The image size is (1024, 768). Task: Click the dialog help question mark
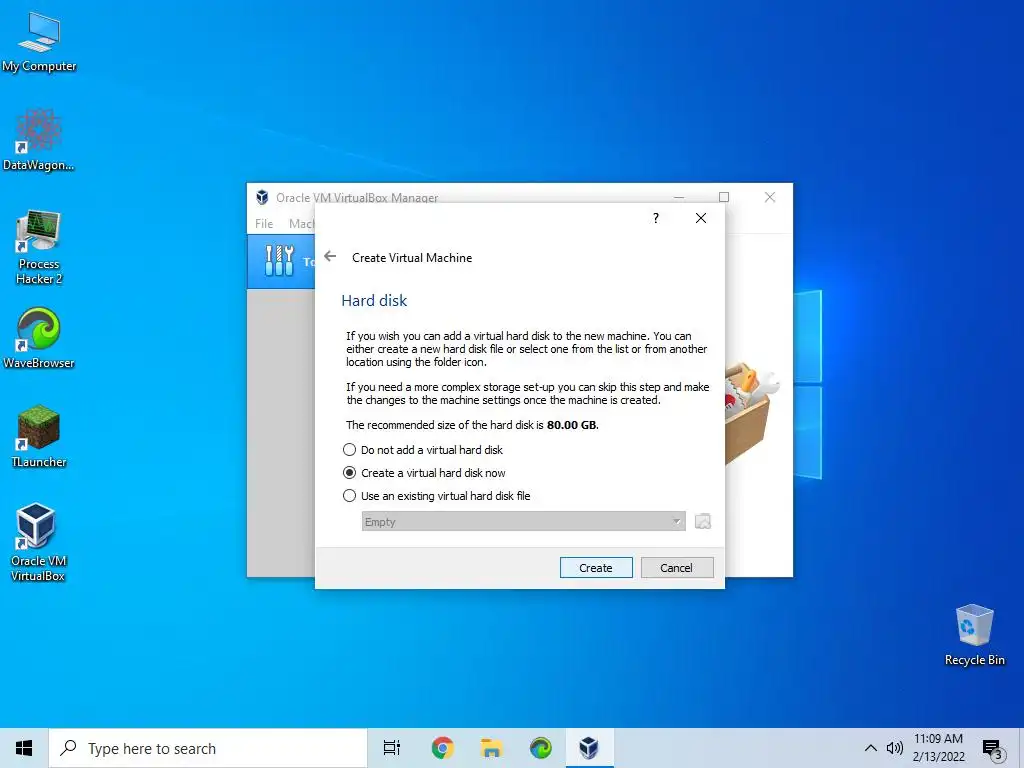656,218
